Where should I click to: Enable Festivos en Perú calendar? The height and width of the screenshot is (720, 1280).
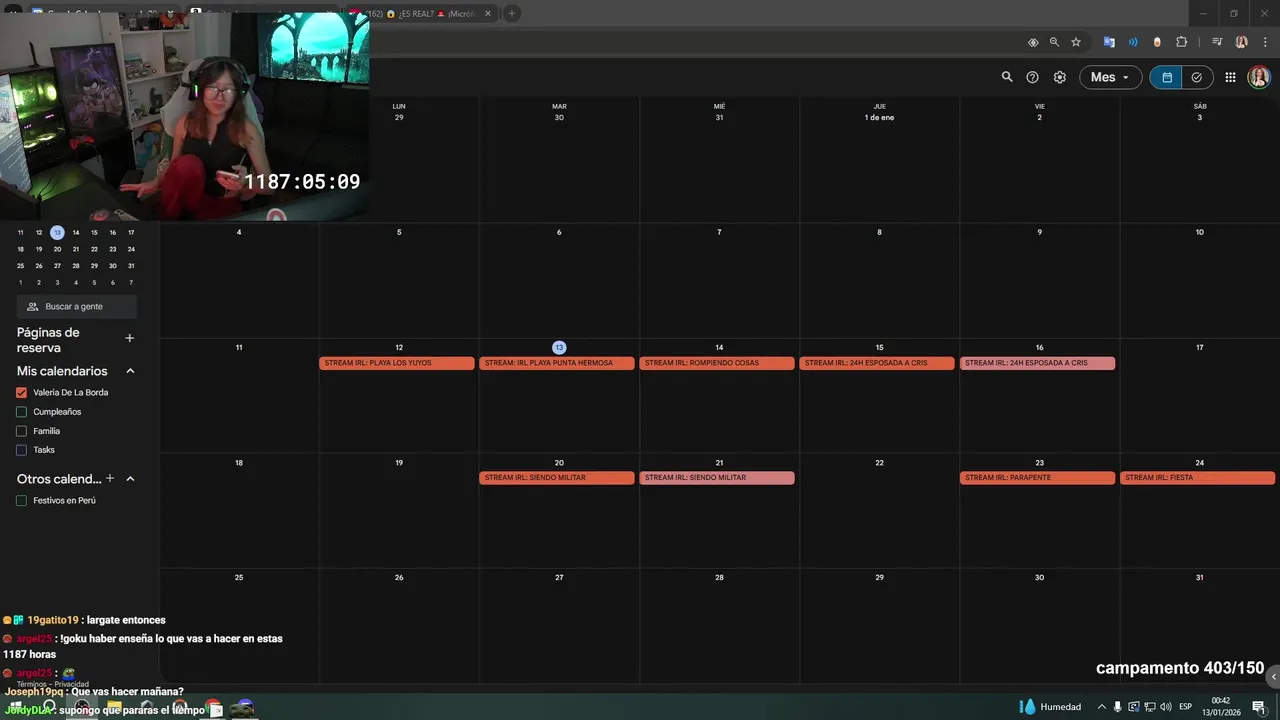coord(21,500)
